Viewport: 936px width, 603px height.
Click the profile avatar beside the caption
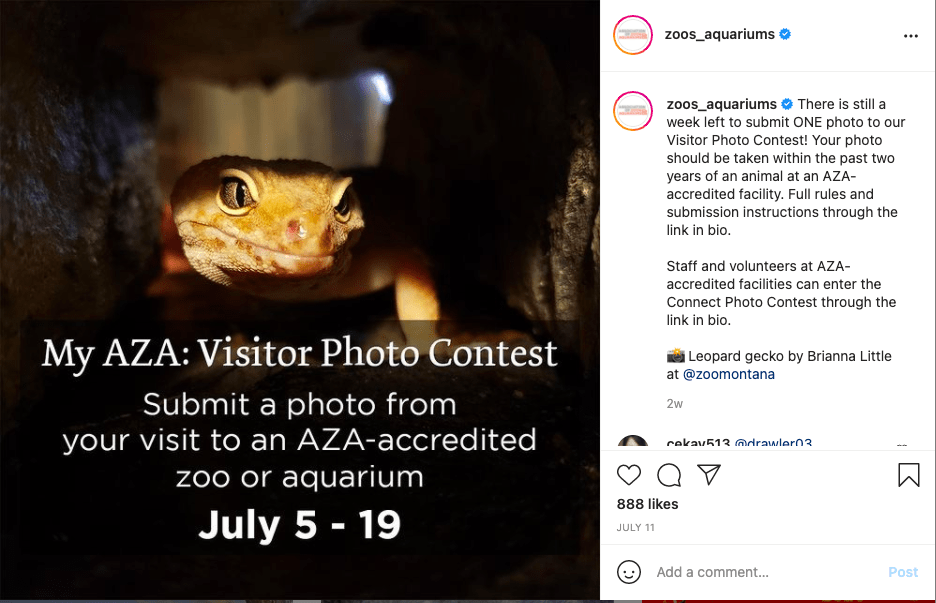point(633,109)
